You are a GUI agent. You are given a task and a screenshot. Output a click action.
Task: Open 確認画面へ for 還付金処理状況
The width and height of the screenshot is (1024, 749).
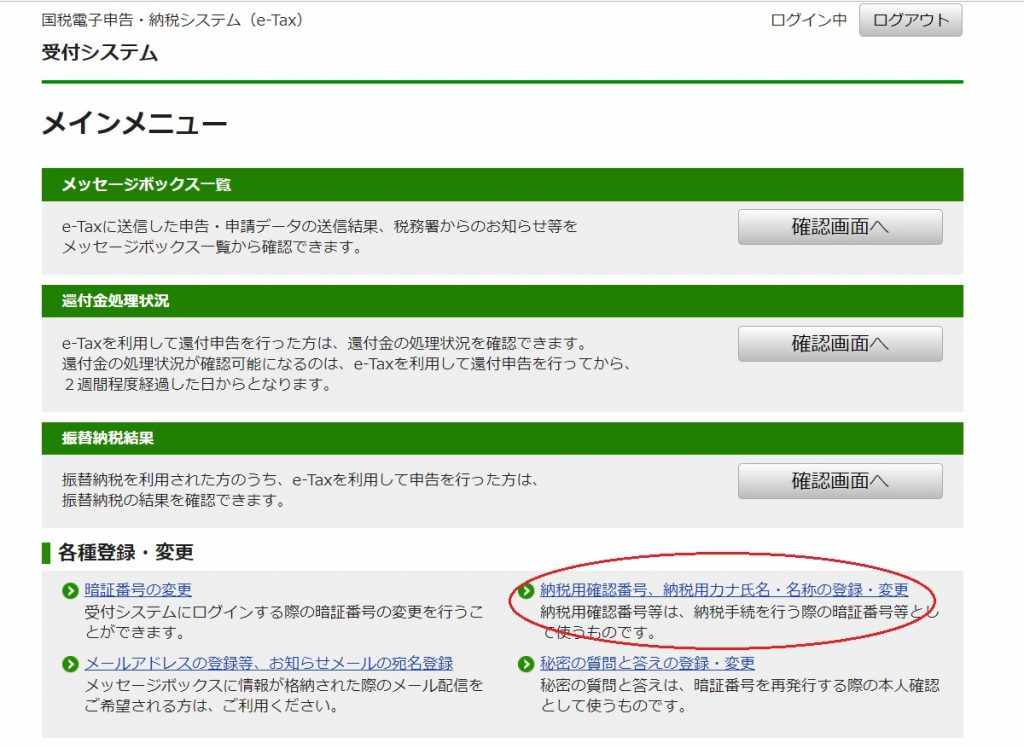coord(840,344)
